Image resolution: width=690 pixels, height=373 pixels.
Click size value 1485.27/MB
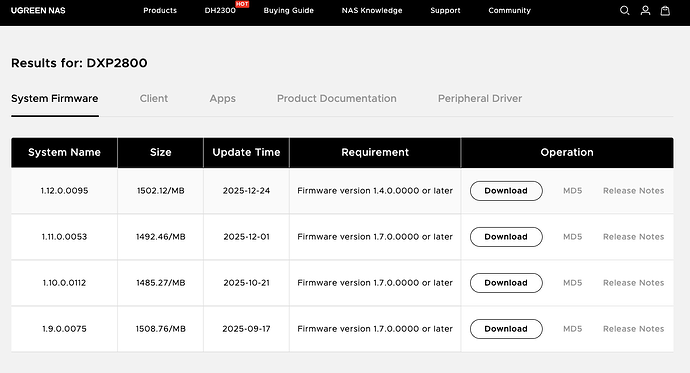click(161, 283)
